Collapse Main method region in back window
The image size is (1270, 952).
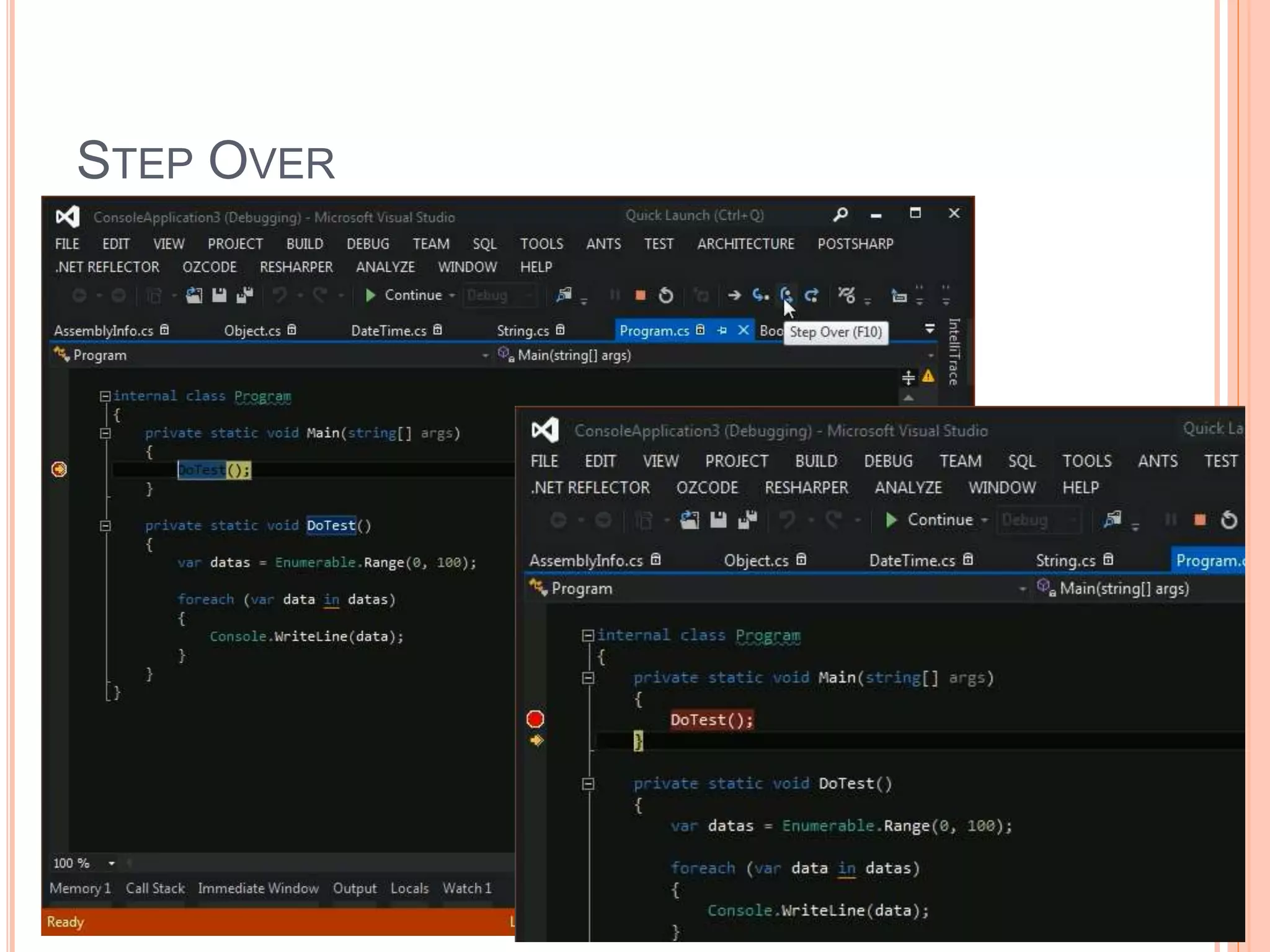(x=105, y=433)
